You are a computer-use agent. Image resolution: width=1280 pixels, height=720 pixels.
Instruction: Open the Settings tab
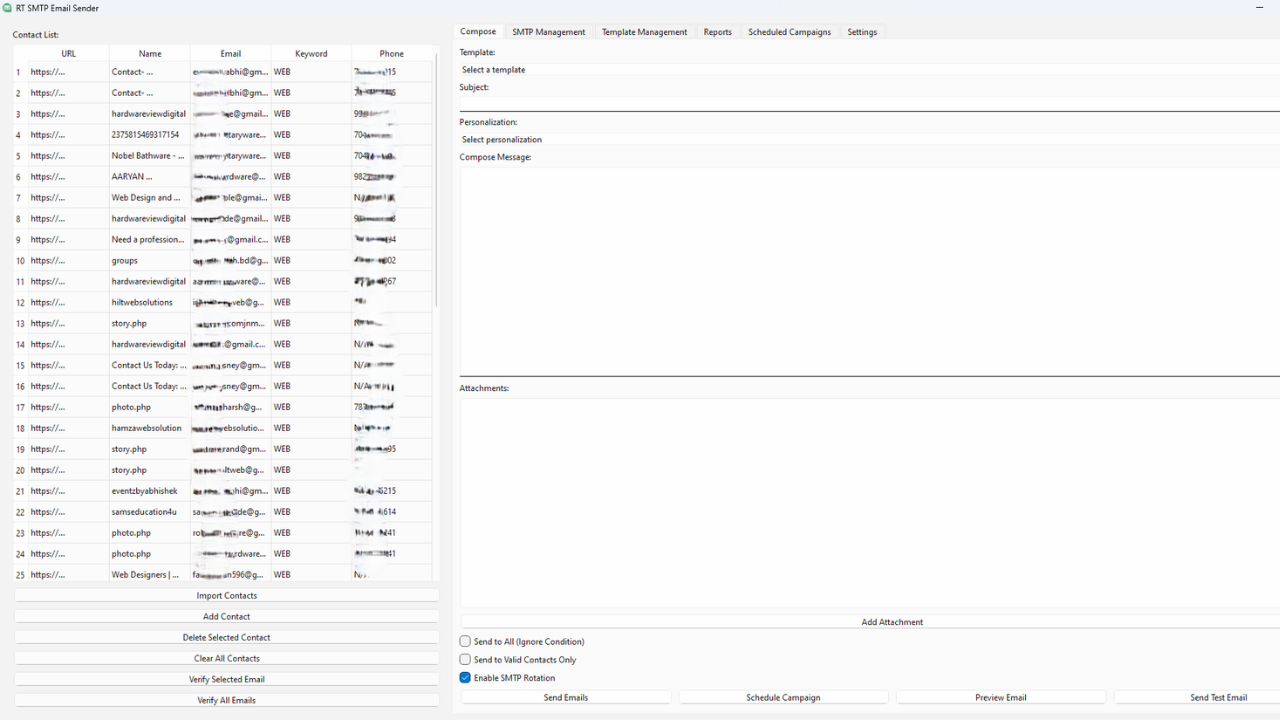coord(861,31)
